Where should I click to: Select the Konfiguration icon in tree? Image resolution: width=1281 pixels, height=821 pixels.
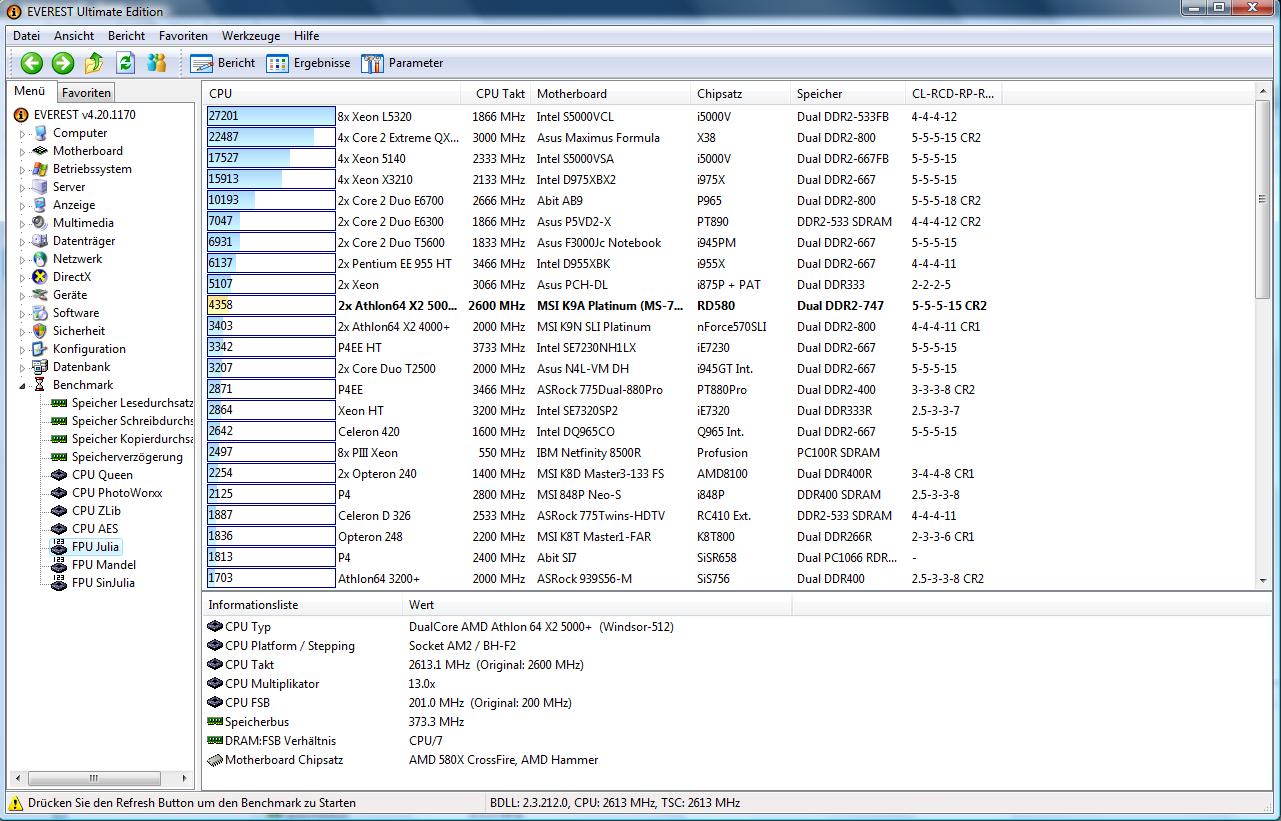39,349
